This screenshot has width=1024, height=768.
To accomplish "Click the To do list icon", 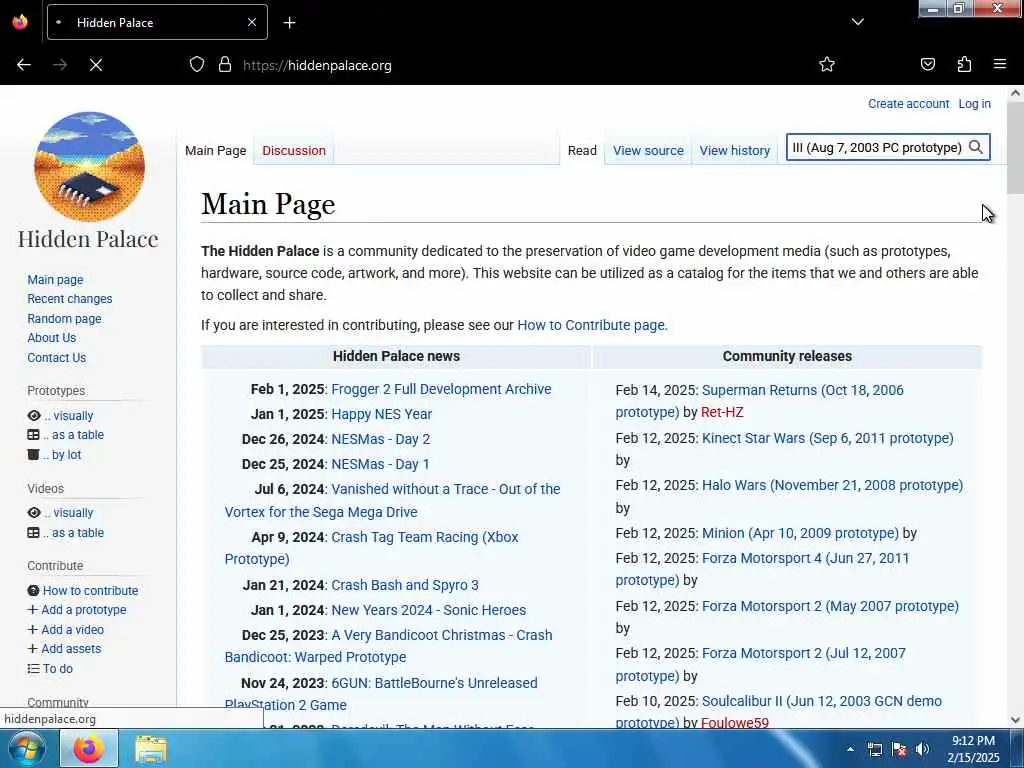I will (x=33, y=669).
